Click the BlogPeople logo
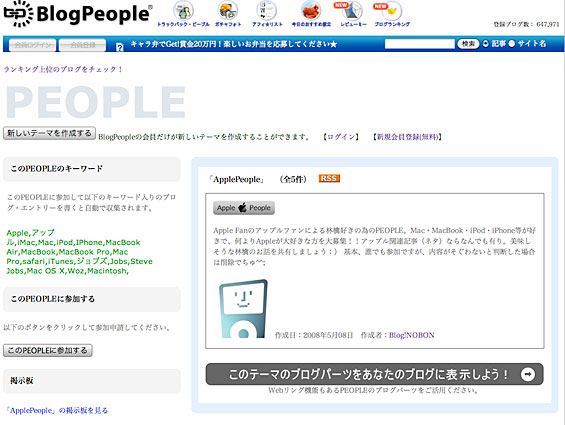The height and width of the screenshot is (425, 565). 77,14
